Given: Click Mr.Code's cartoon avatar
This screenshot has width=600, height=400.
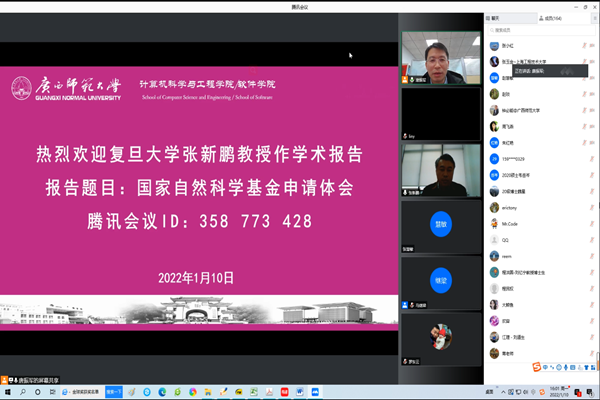Looking at the screenshot, I should tap(494, 224).
